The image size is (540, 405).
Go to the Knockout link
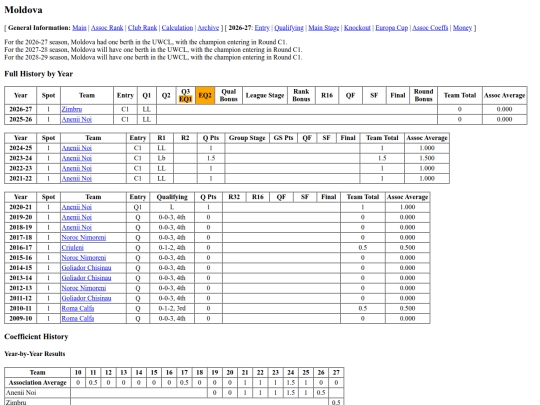pos(357,28)
